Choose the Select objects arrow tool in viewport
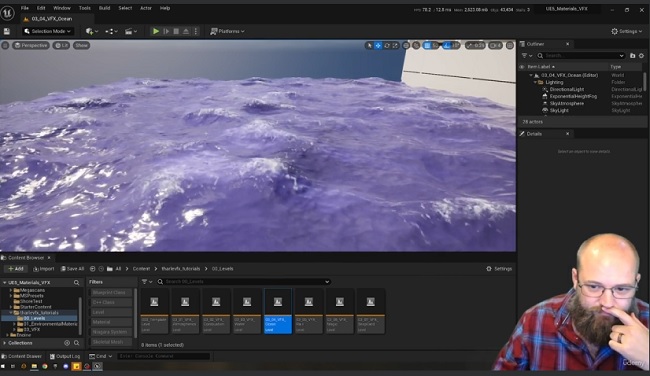The image size is (650, 376). coord(369,45)
